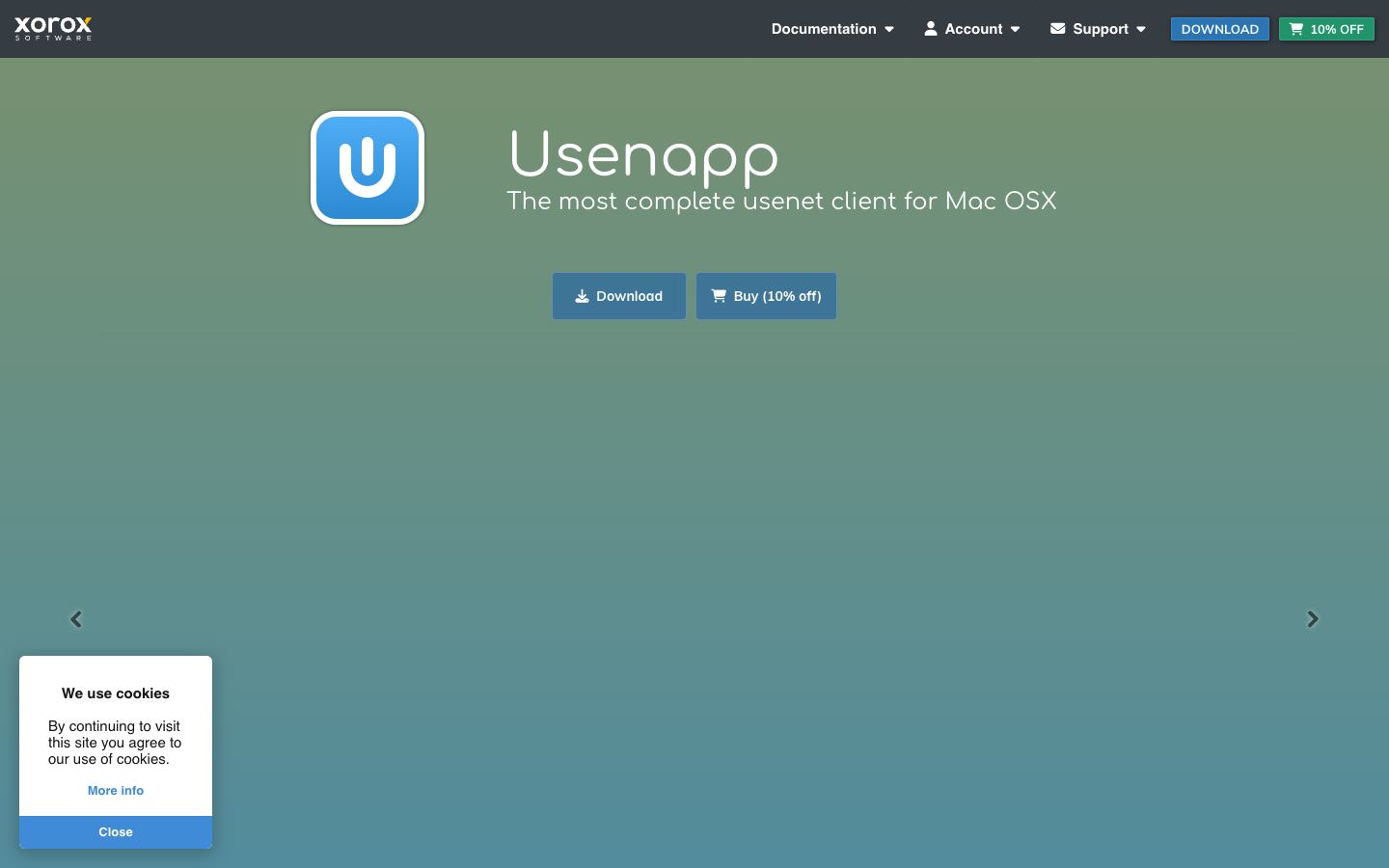Close the cookie notice
Screen dimensions: 1389x868
click(x=116, y=832)
